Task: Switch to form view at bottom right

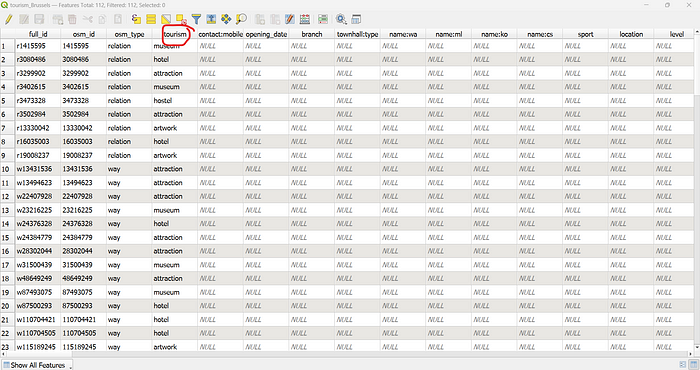Action: [683, 365]
